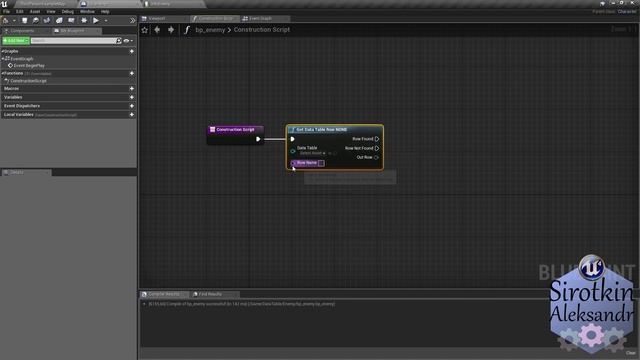Click the Construction Script node header
The height and width of the screenshot is (360, 640).
[x=236, y=129]
